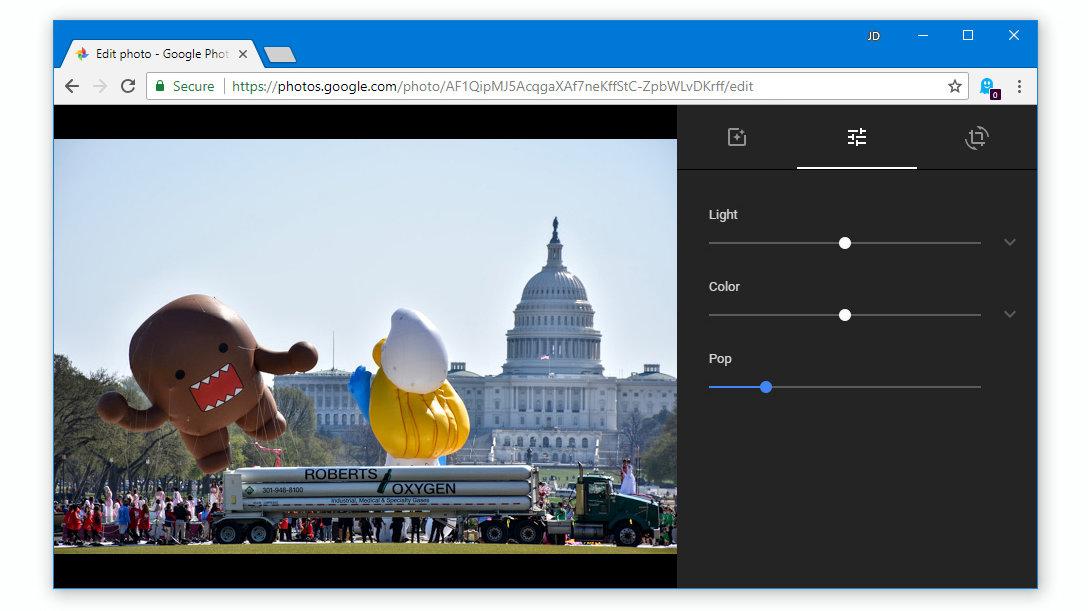Screen dimensions: 1088x611
Task: Open the Chrome three-dot menu
Action: [1019, 86]
